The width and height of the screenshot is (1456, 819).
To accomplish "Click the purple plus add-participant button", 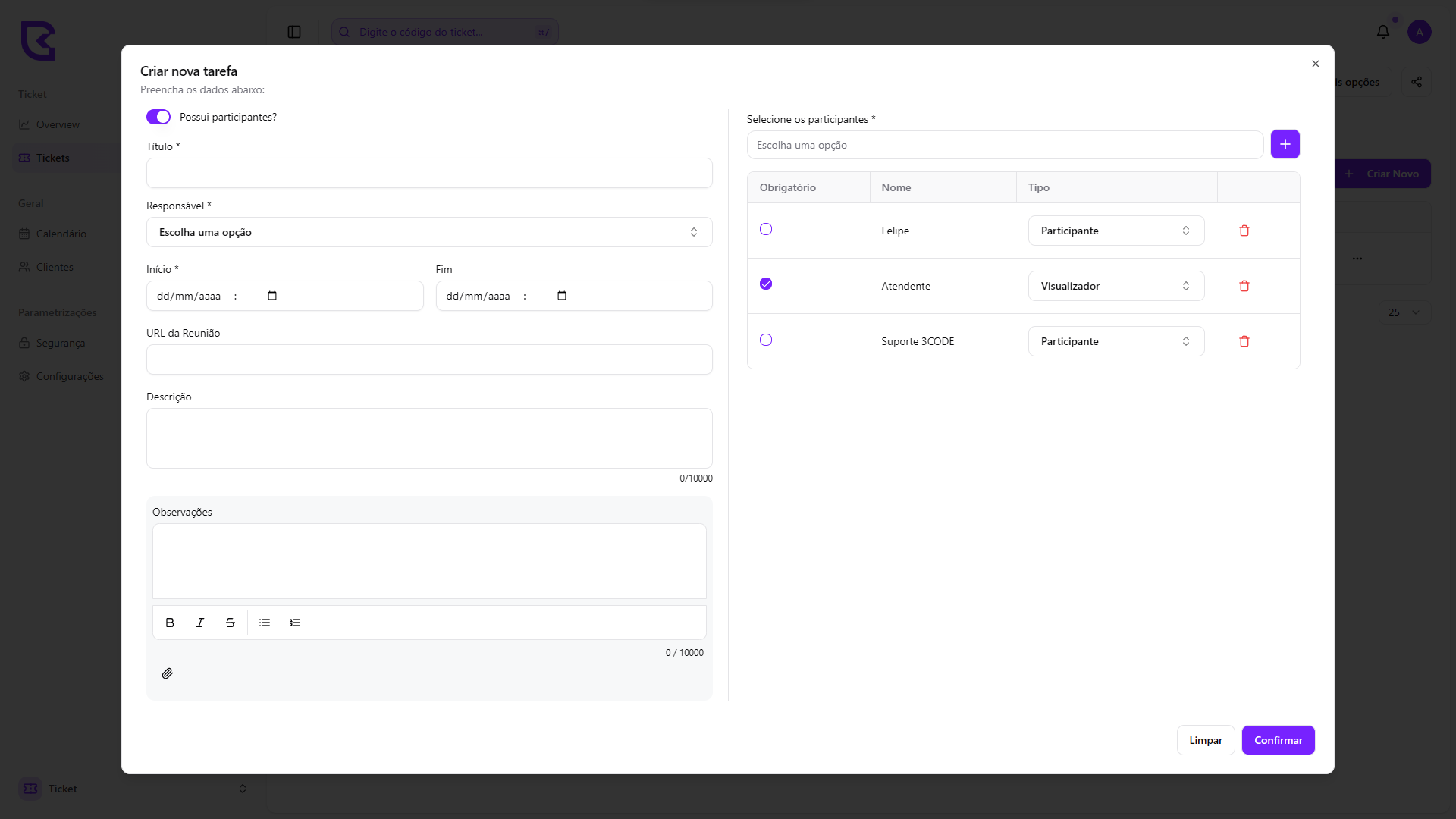I will 1285,144.
